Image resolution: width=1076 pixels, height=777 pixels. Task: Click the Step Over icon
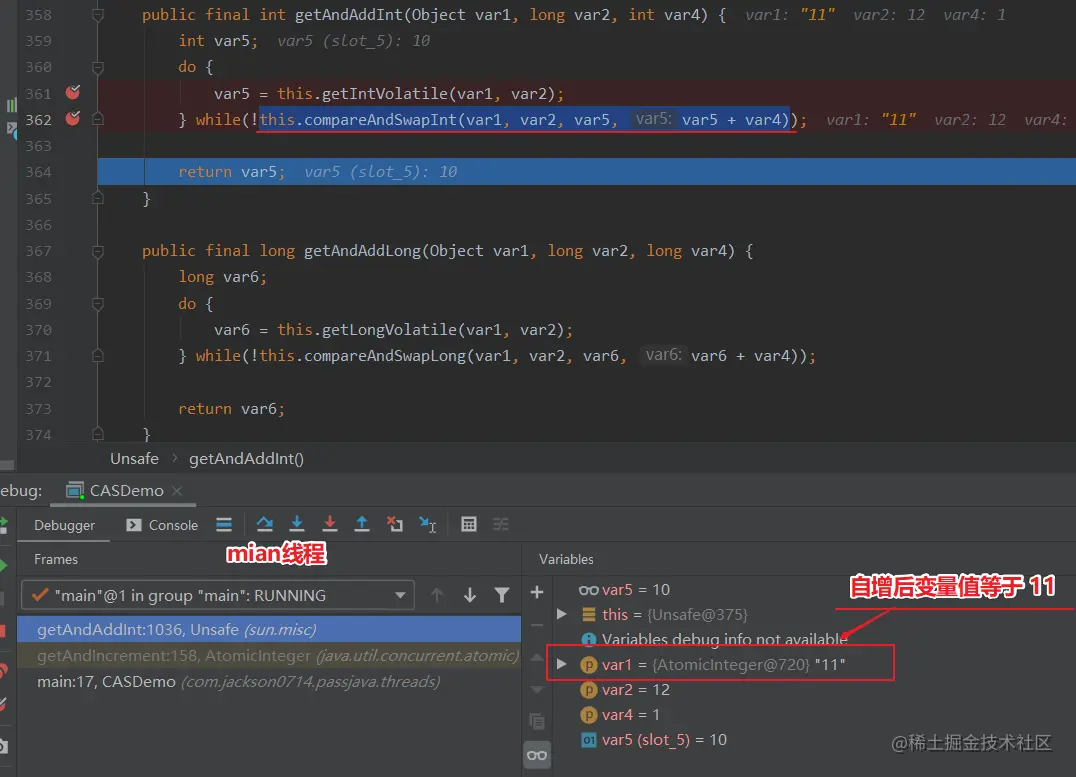(264, 524)
